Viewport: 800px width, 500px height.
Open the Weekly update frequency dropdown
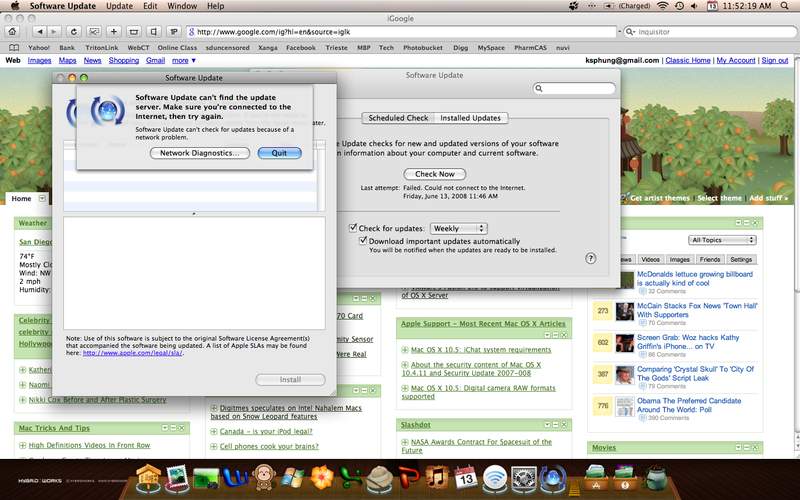tap(458, 228)
